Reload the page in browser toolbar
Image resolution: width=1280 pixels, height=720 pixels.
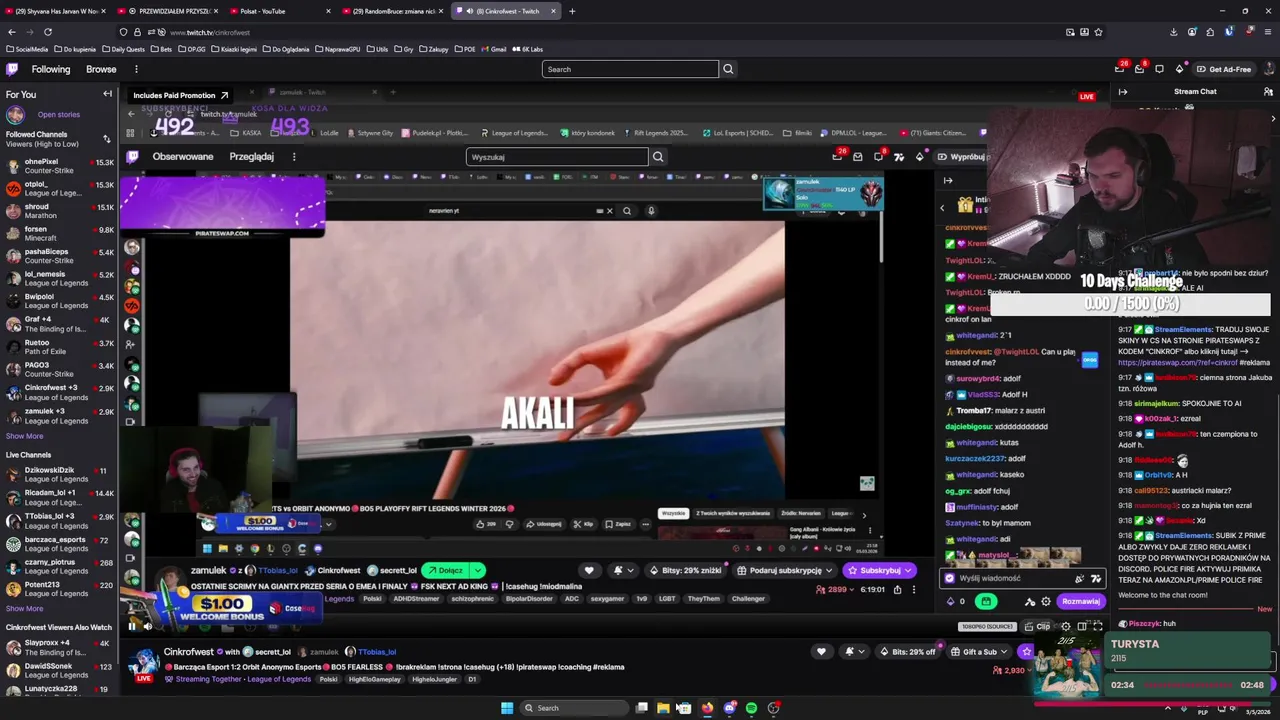click(47, 32)
